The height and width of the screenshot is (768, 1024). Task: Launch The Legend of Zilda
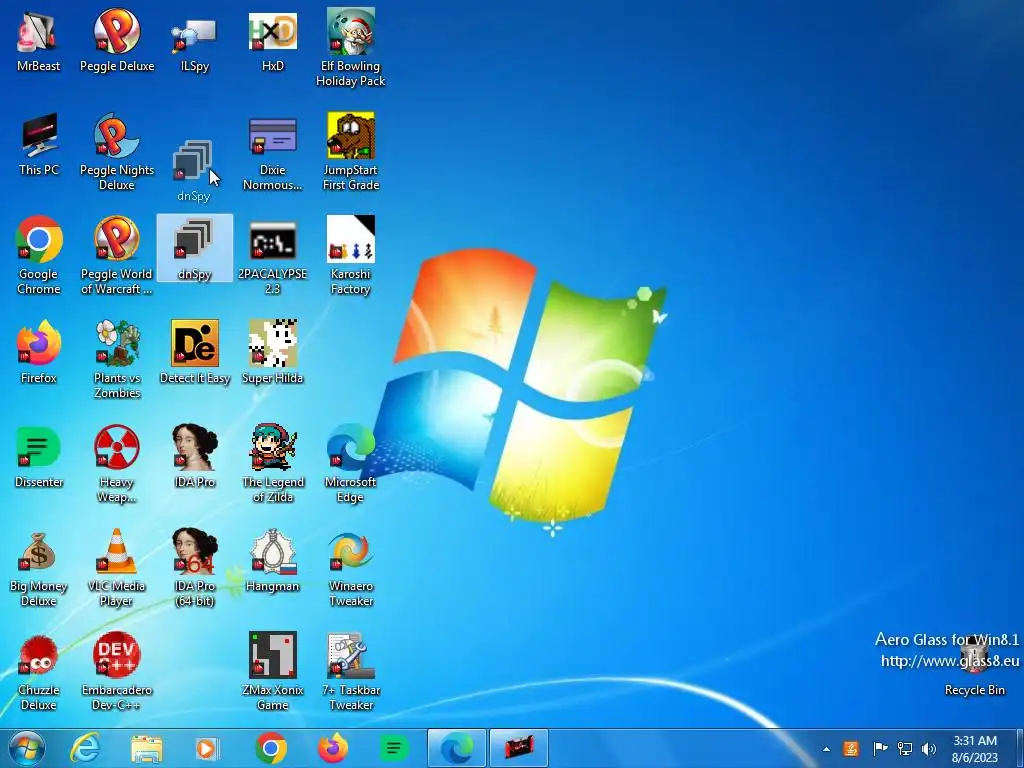(x=272, y=463)
